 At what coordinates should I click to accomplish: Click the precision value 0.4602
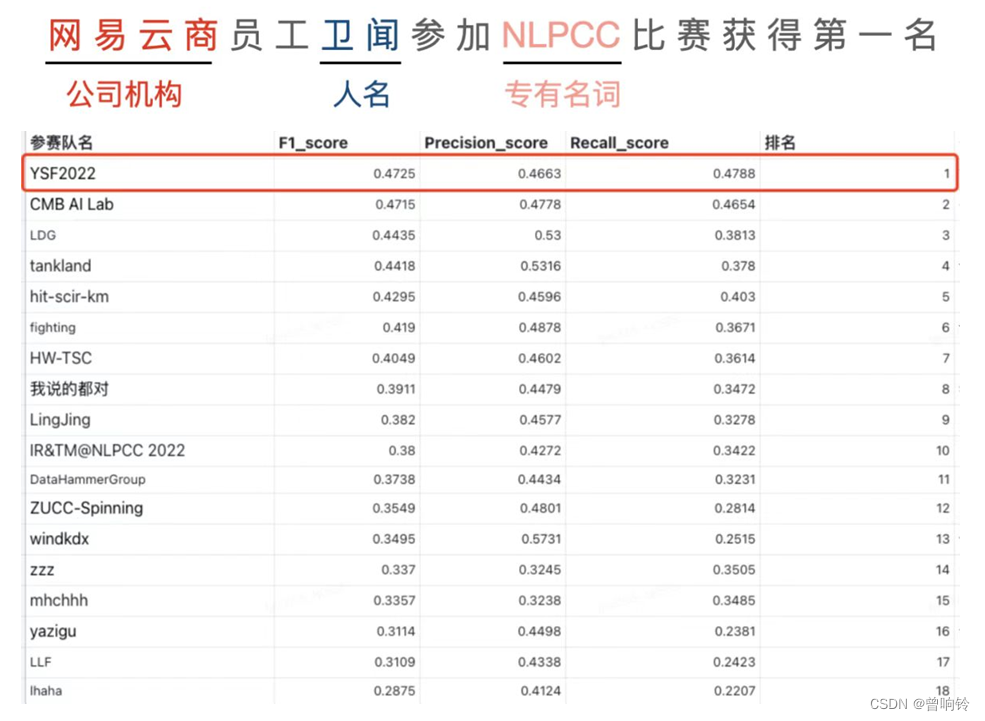(540, 358)
